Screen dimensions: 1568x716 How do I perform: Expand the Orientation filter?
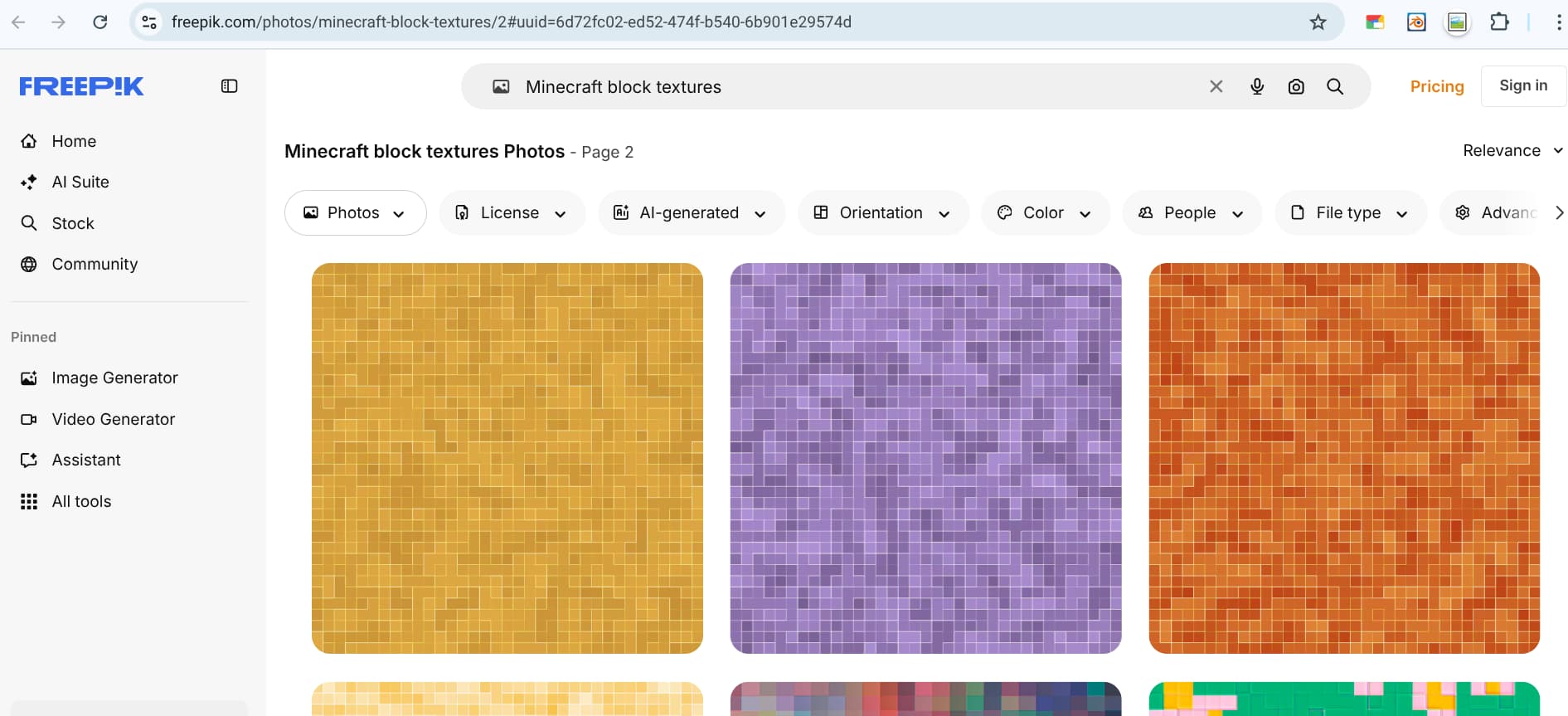(883, 213)
